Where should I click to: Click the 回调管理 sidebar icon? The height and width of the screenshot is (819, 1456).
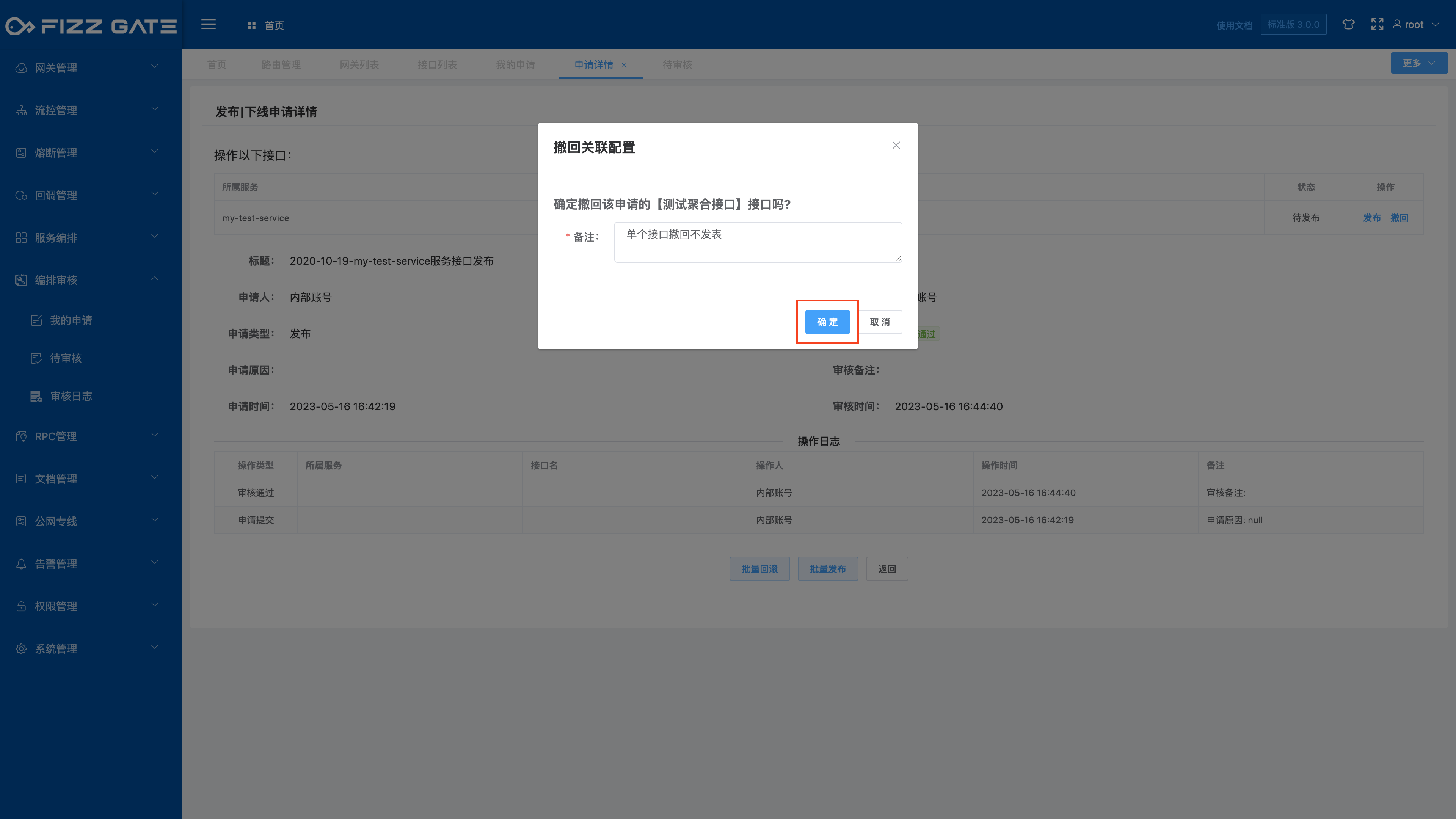point(21,195)
